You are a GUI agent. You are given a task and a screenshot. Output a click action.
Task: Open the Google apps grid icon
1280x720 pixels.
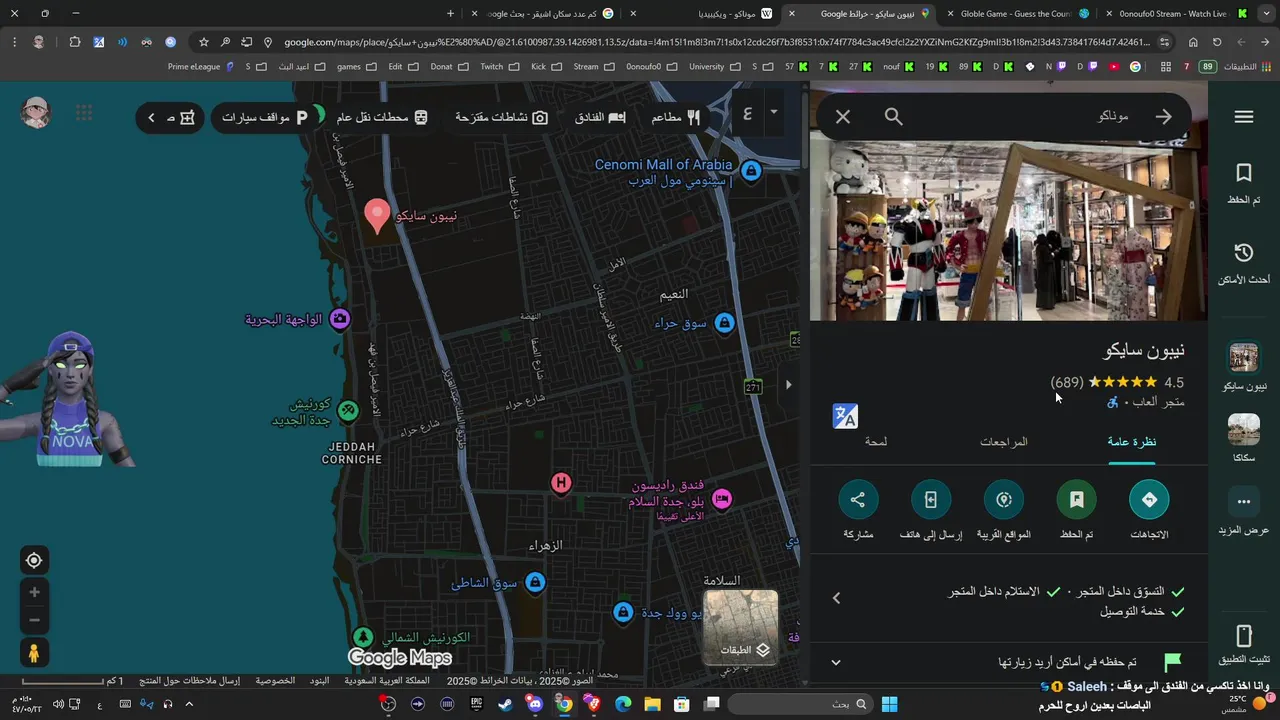click(84, 113)
